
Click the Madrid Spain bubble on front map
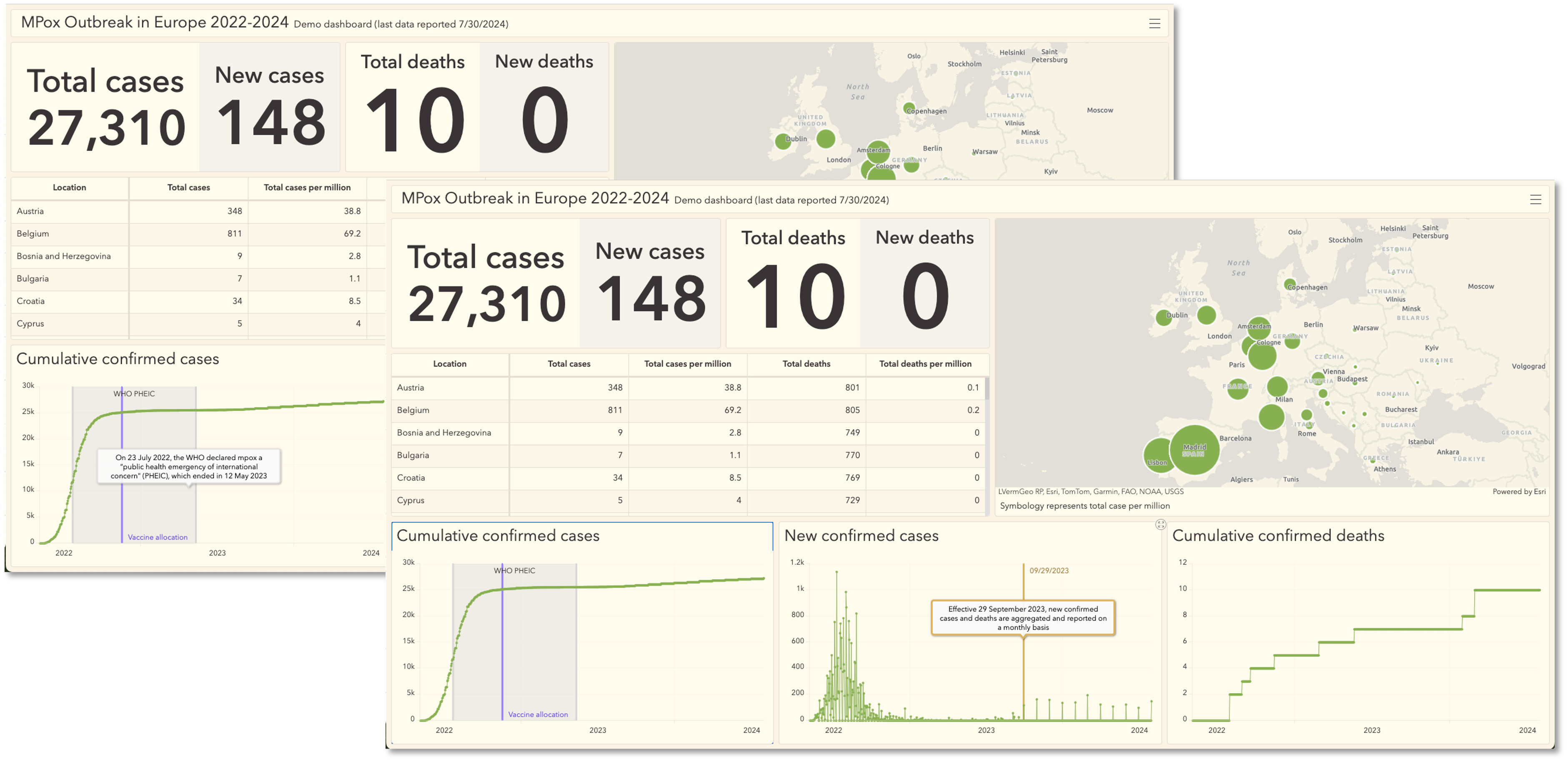click(1194, 450)
